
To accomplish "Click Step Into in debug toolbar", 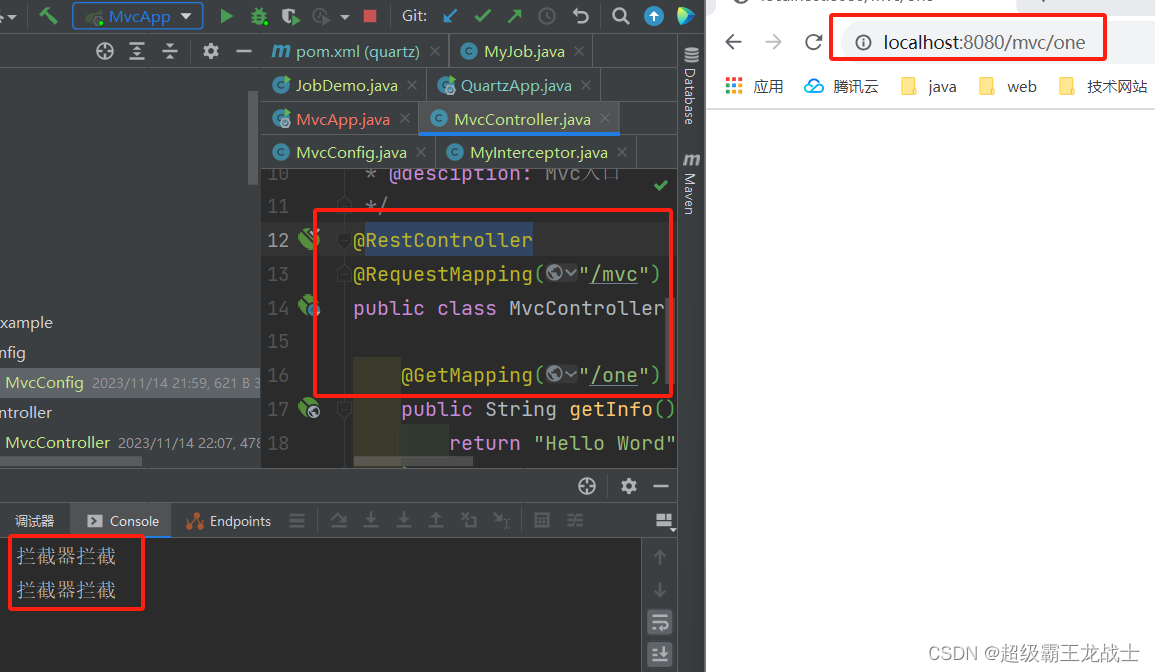I will coord(371,520).
